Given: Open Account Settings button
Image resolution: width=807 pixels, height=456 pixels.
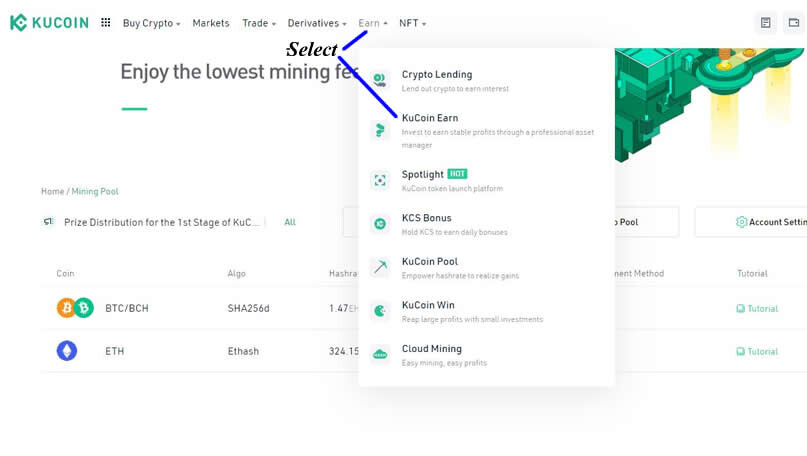Looking at the screenshot, I should 751,222.
